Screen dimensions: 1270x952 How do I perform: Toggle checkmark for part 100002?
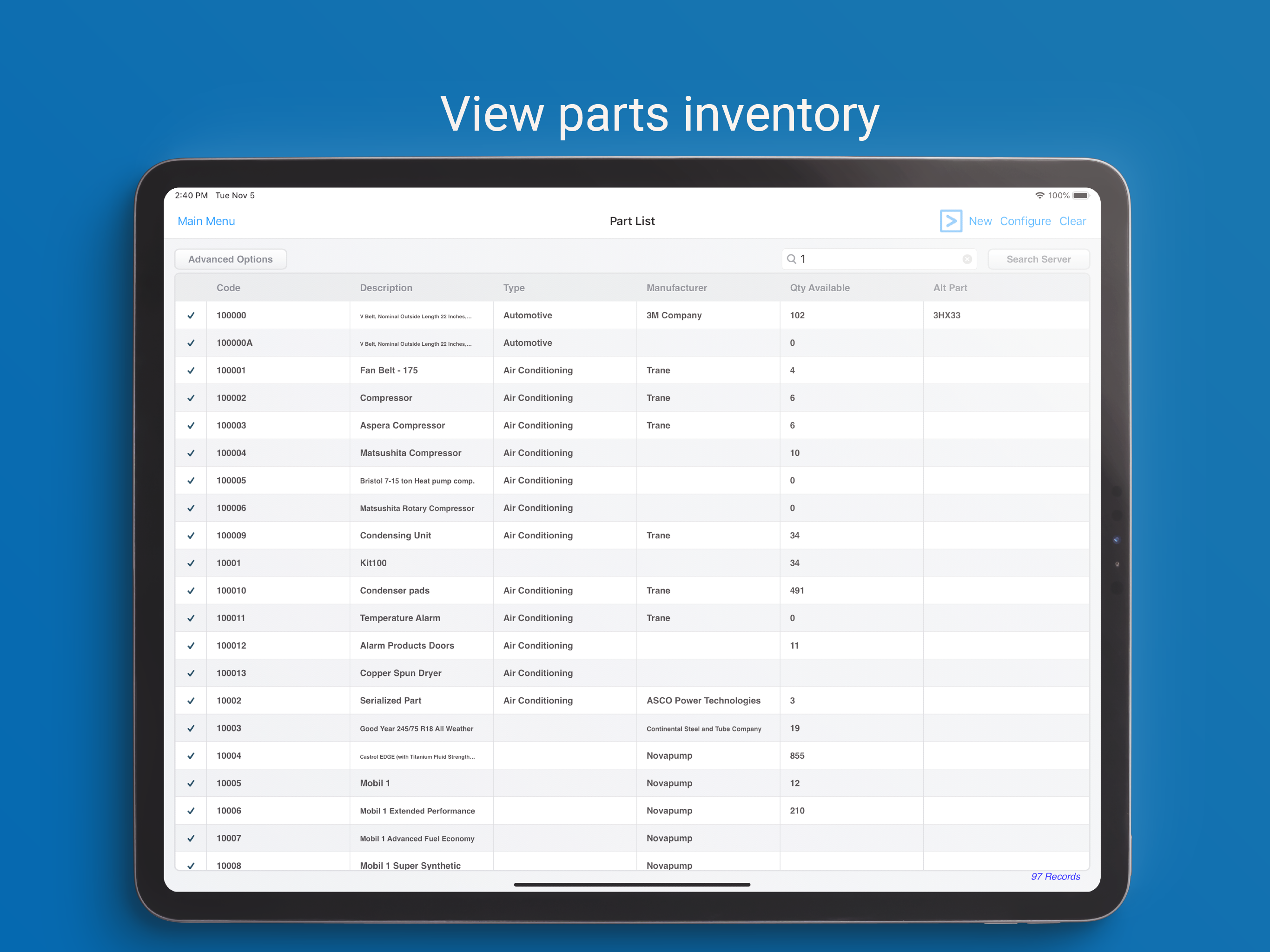(191, 398)
